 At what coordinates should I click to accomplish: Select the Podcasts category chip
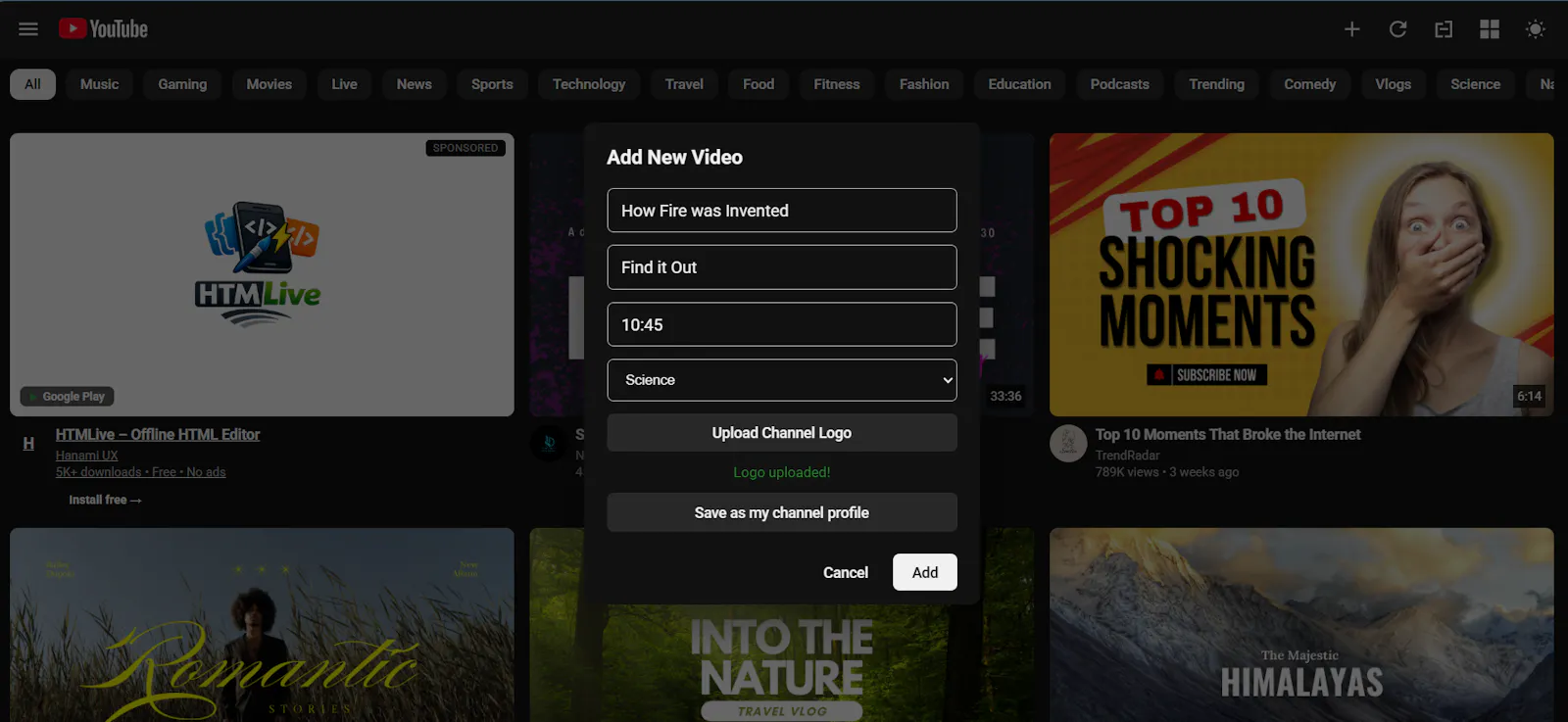pos(1119,84)
